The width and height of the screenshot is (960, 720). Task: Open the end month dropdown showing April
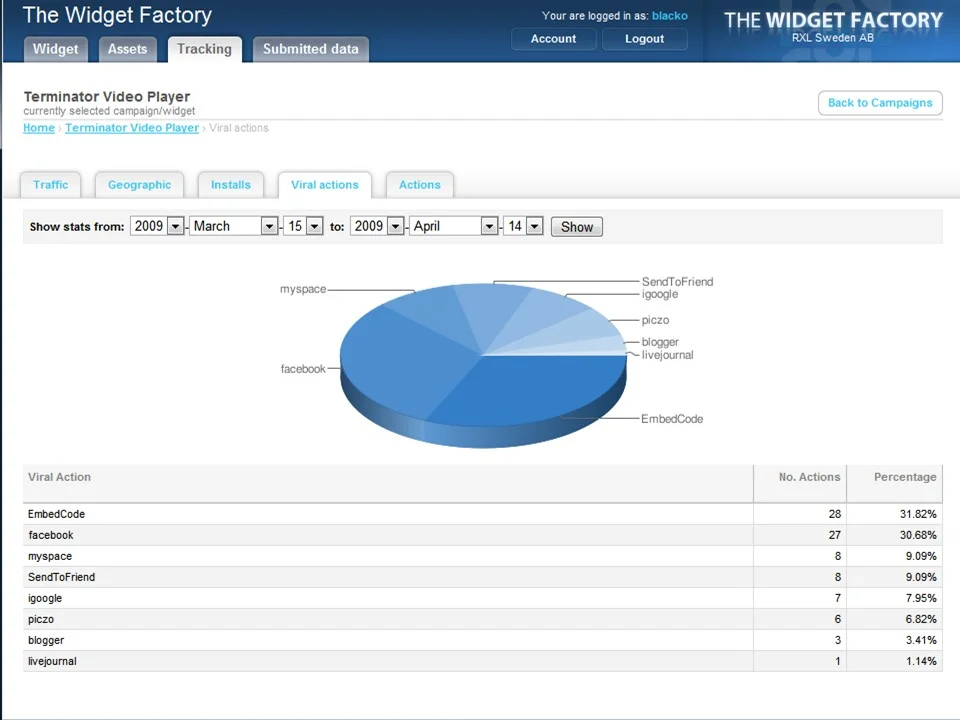[x=453, y=227]
